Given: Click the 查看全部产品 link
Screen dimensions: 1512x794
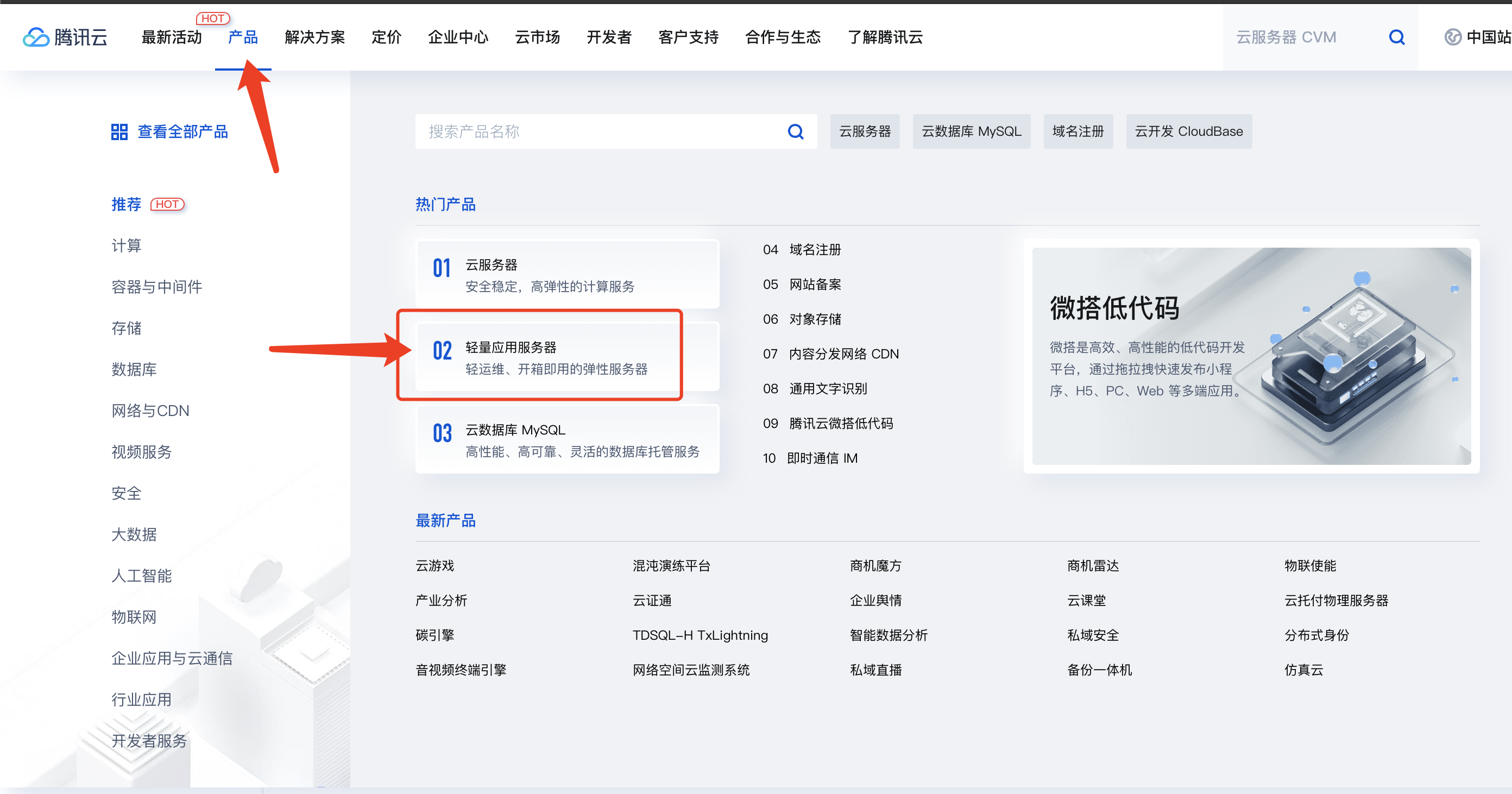Looking at the screenshot, I should (182, 132).
